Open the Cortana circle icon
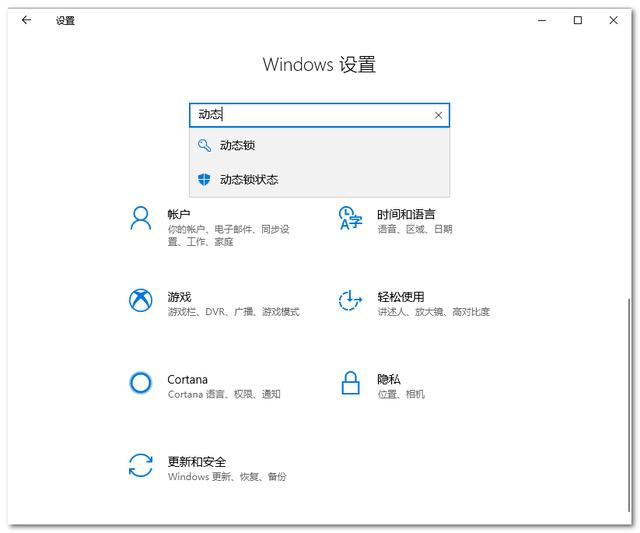The width and height of the screenshot is (640, 533). (141, 383)
